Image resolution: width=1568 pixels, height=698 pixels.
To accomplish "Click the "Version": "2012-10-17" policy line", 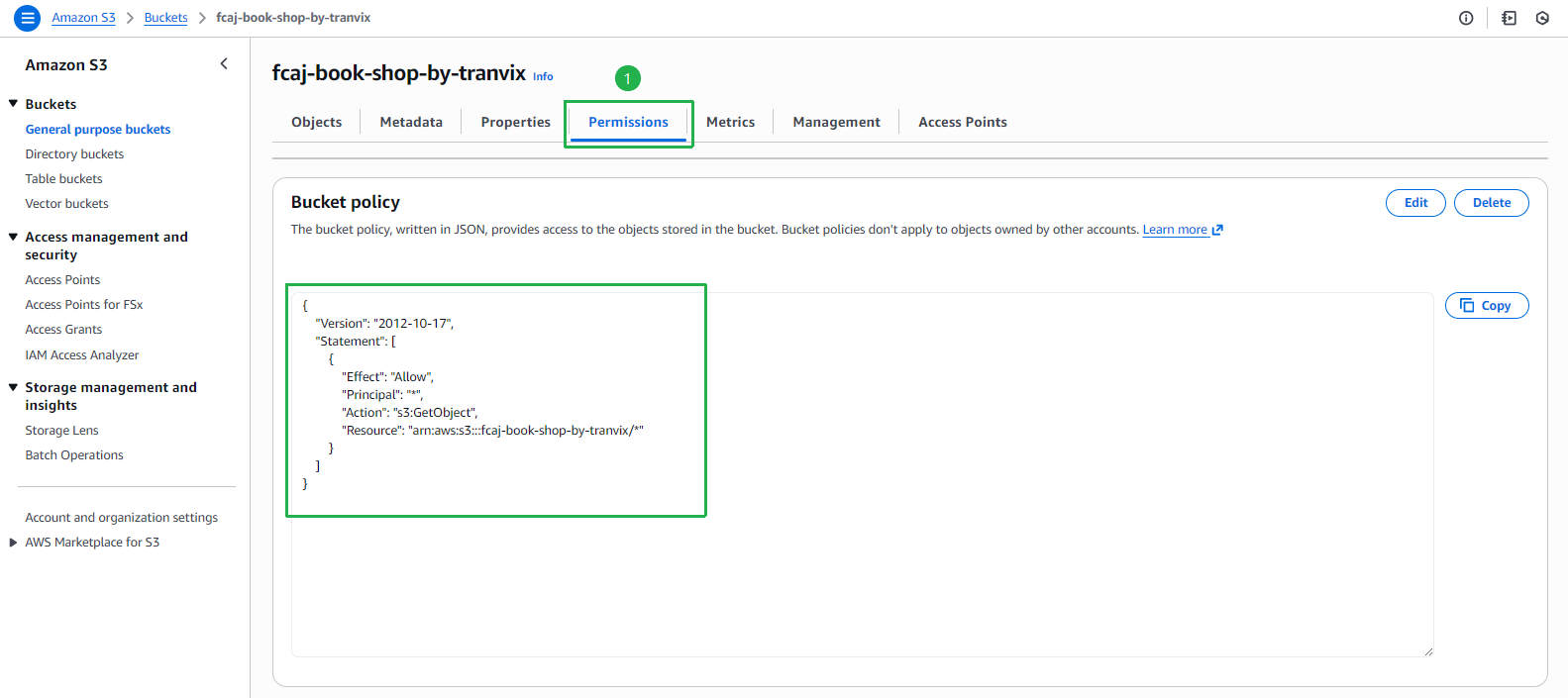I will click(x=384, y=324).
